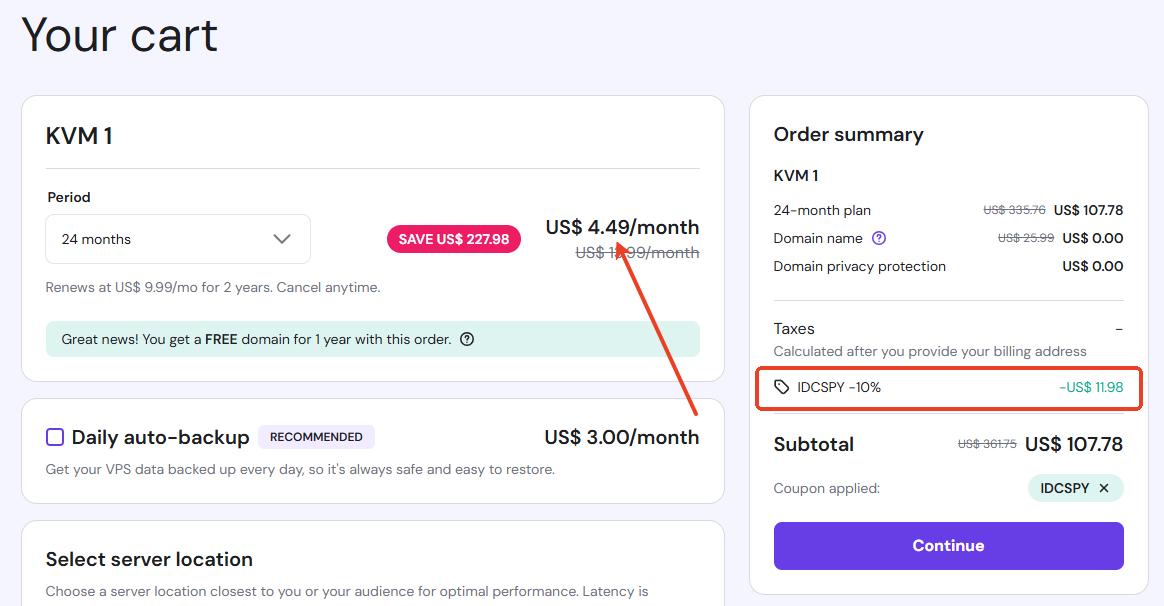Click the RECOMMENDED badge next to auto-backup
This screenshot has height=606, width=1164.
point(316,437)
